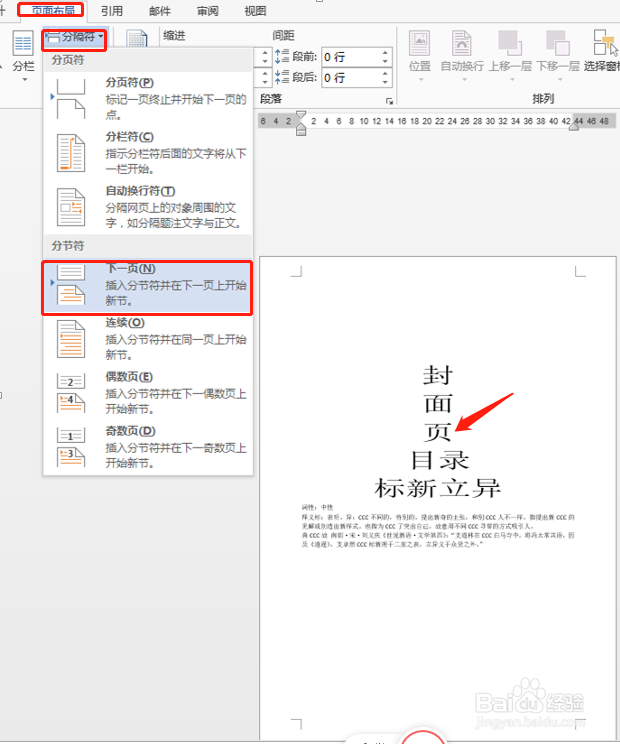Switch to the 视图 tab
The image size is (620, 744).
(x=255, y=11)
